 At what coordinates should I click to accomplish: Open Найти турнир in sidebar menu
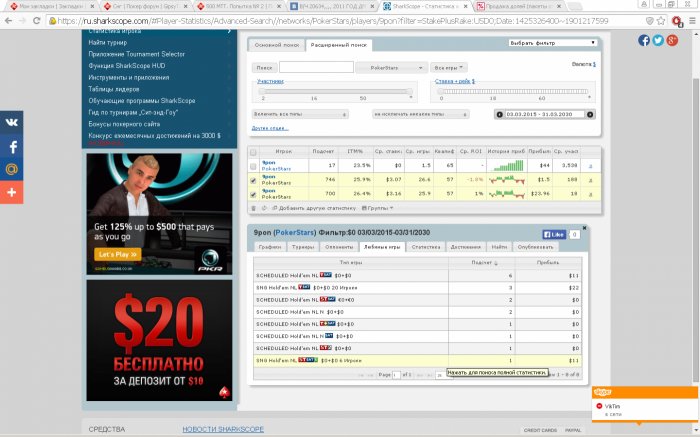click(x=108, y=42)
